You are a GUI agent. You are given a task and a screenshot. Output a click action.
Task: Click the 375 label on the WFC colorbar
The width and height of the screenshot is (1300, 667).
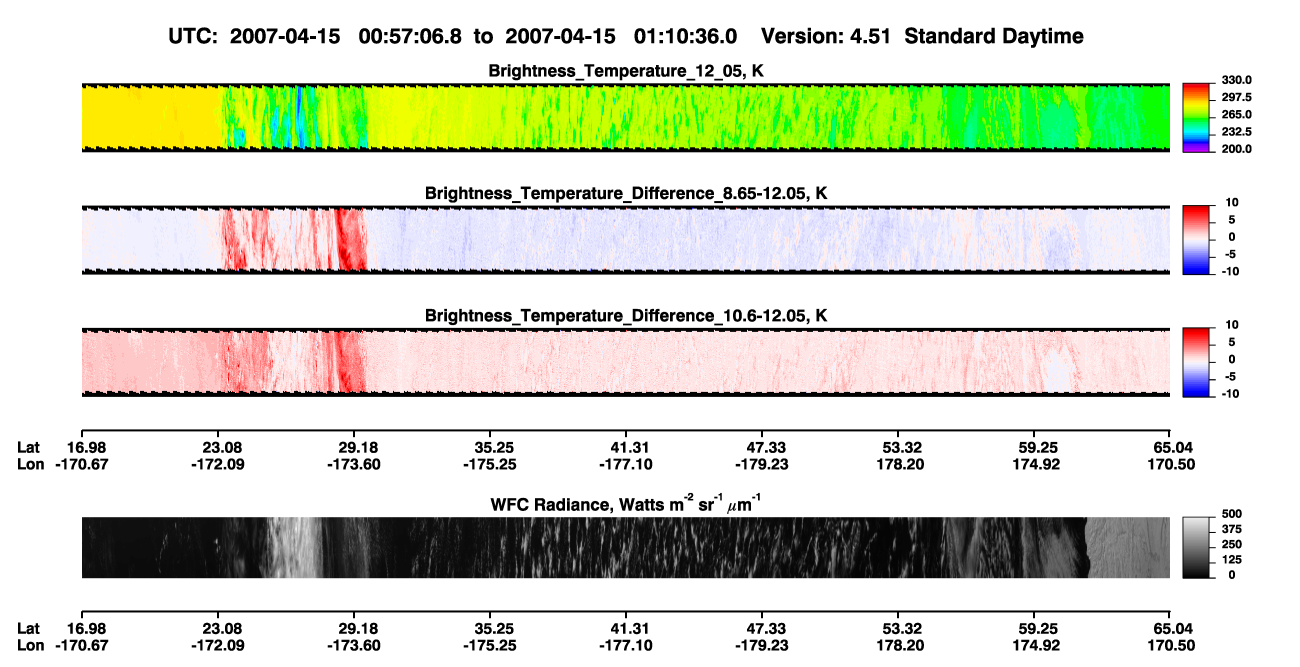pos(1232,528)
